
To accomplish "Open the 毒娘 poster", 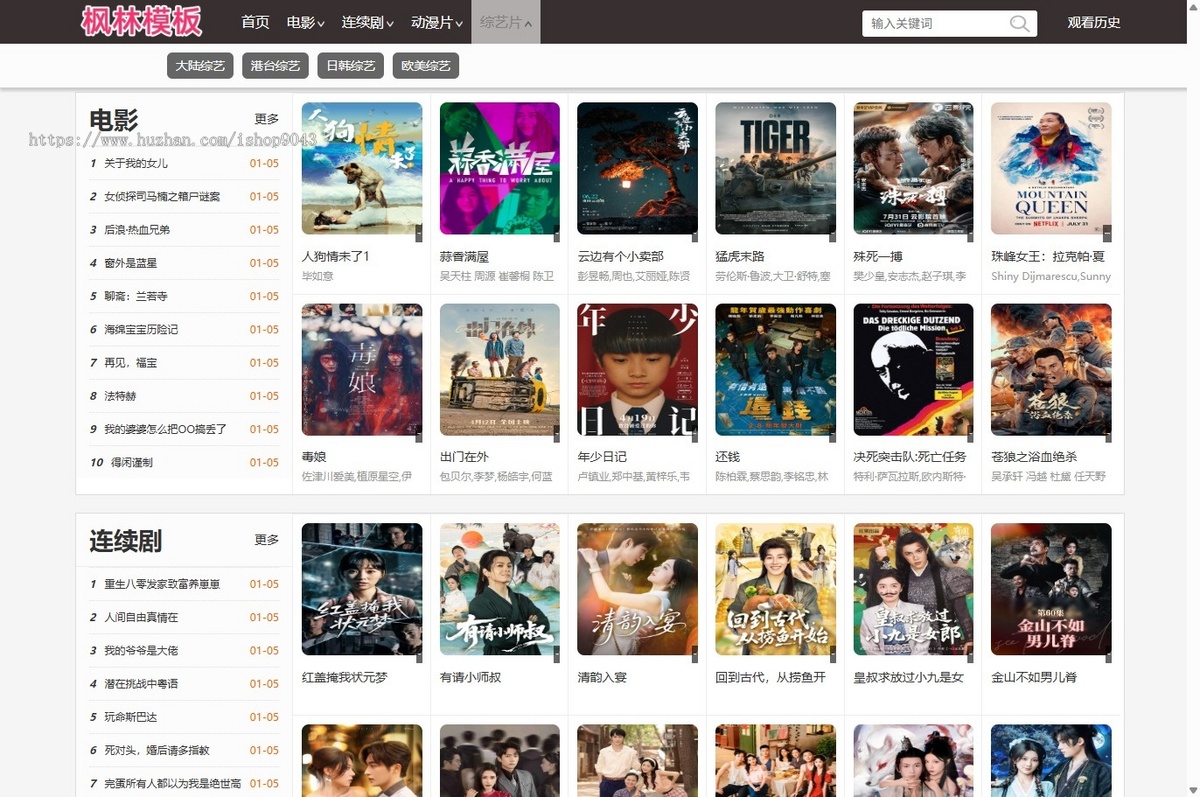I will (362, 370).
